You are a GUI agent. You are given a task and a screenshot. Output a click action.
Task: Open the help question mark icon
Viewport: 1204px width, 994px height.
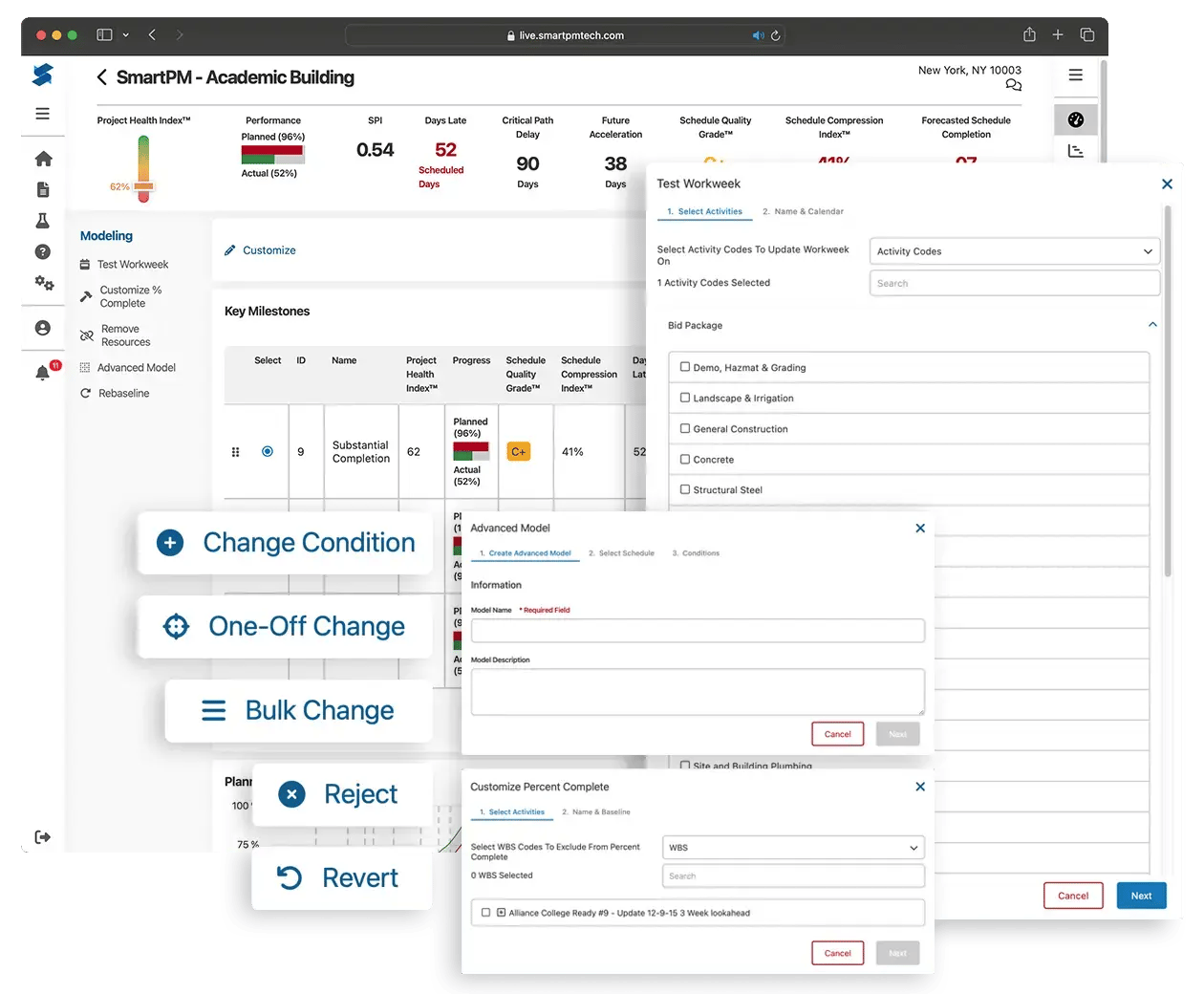click(43, 252)
